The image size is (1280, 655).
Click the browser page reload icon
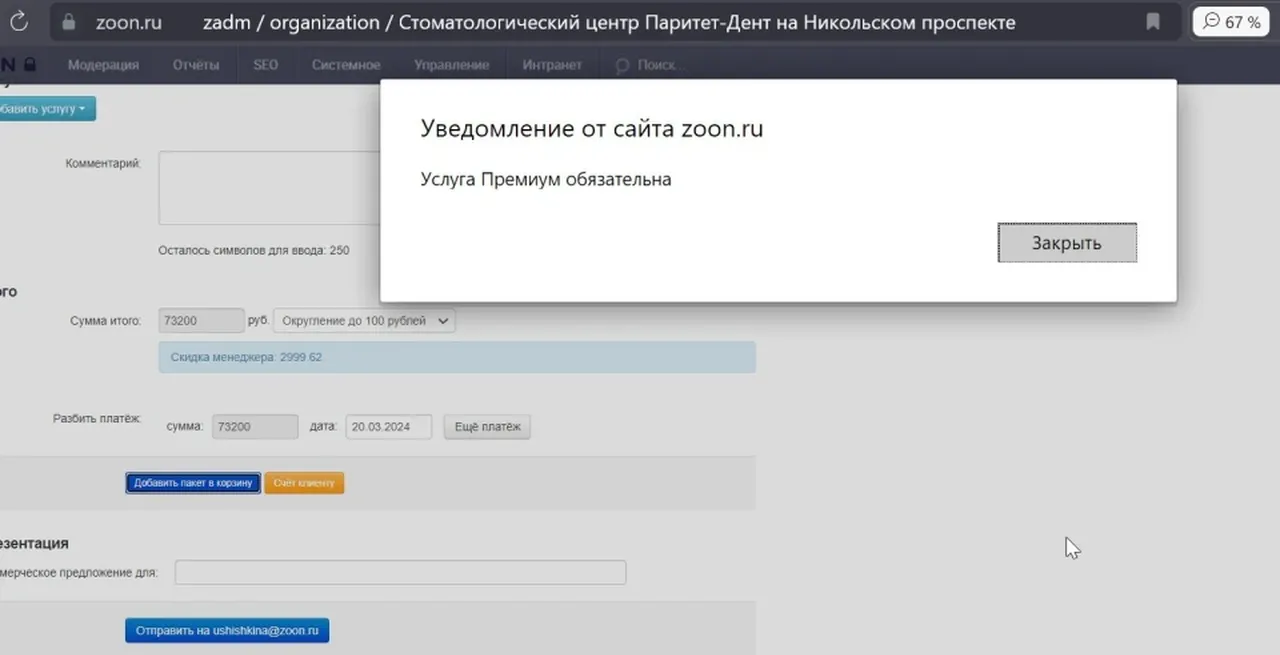[17, 21]
